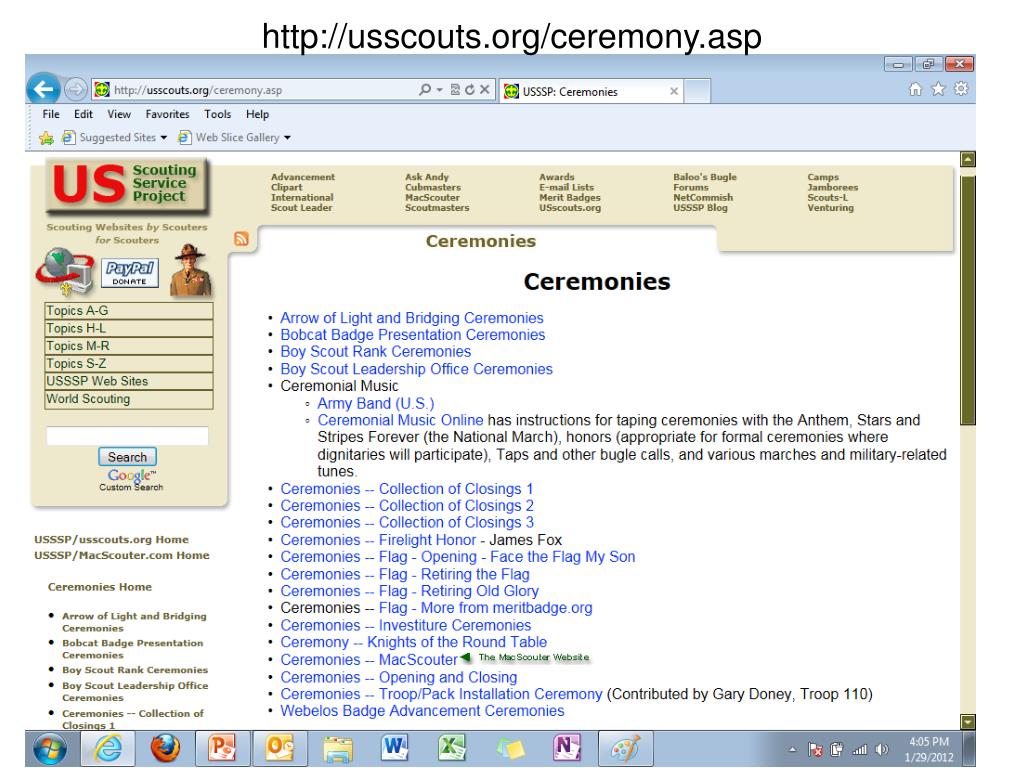Expand the Suggested Sites dropdown

(163, 138)
